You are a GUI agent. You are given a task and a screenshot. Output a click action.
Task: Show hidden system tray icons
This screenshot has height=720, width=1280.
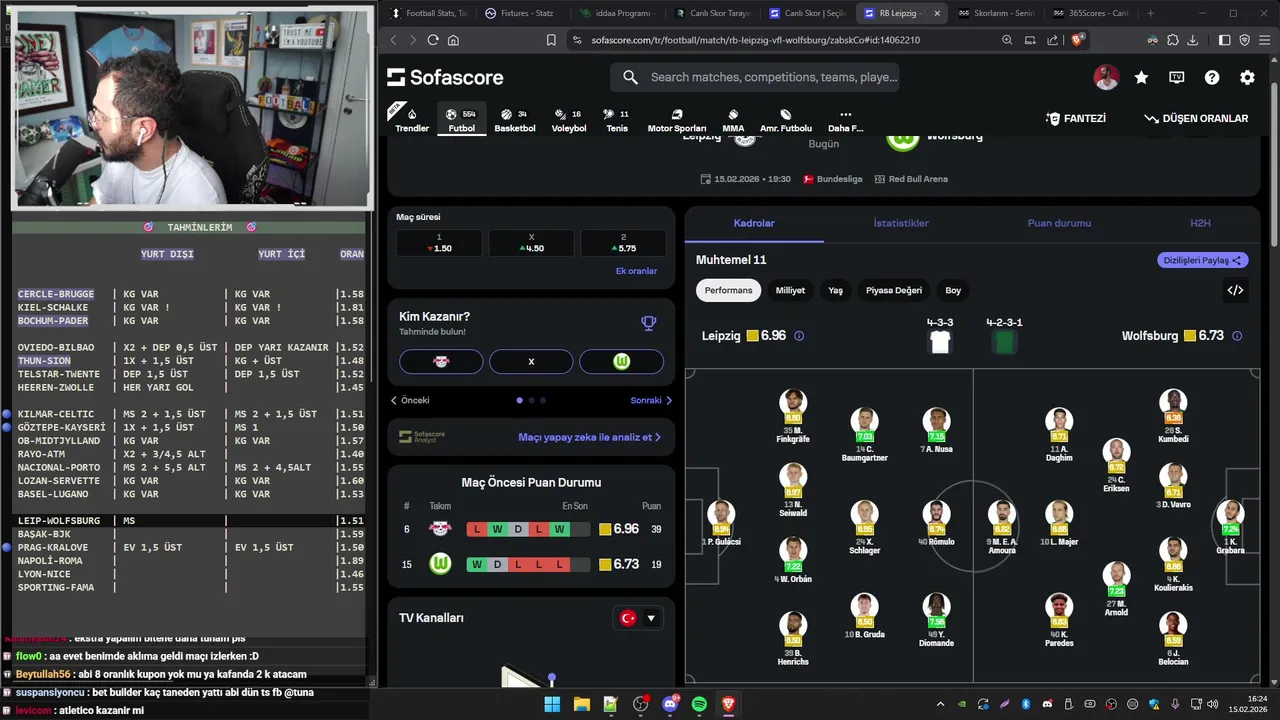click(x=940, y=704)
